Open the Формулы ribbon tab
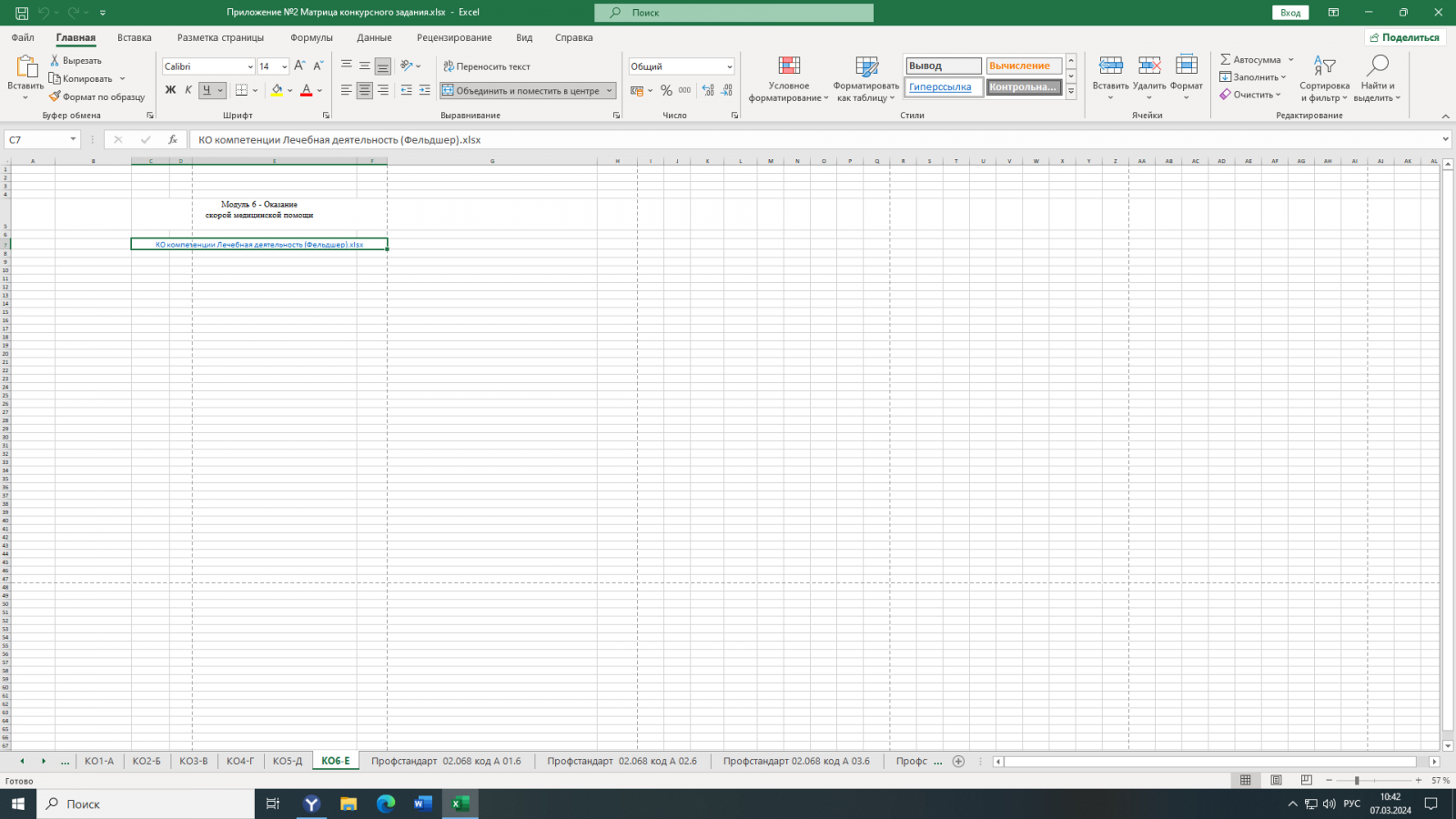 pyautogui.click(x=311, y=38)
